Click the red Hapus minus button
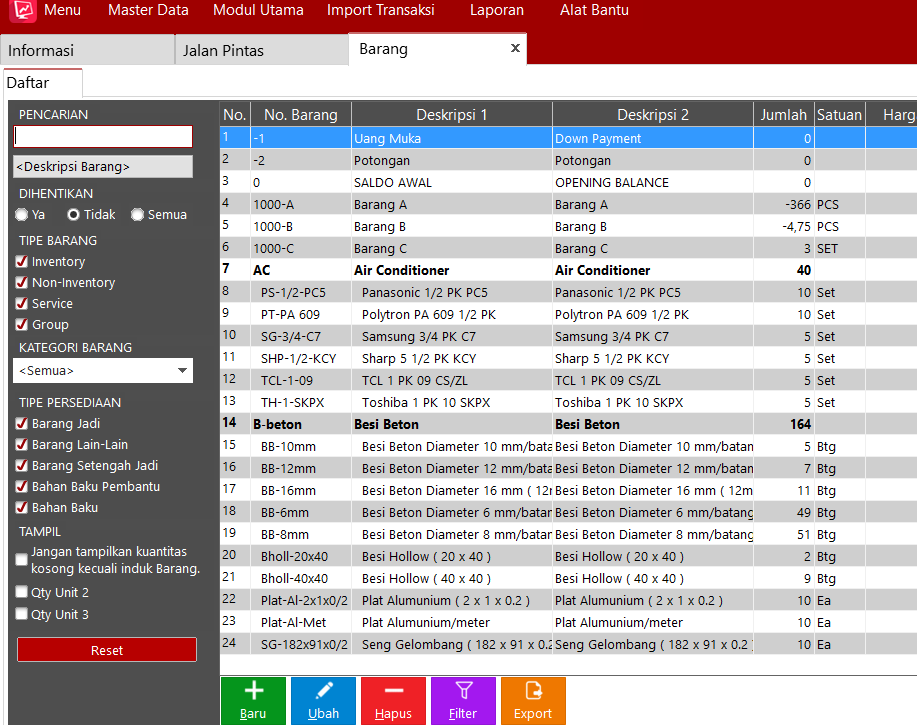This screenshot has height=728, width=918. coord(393,700)
